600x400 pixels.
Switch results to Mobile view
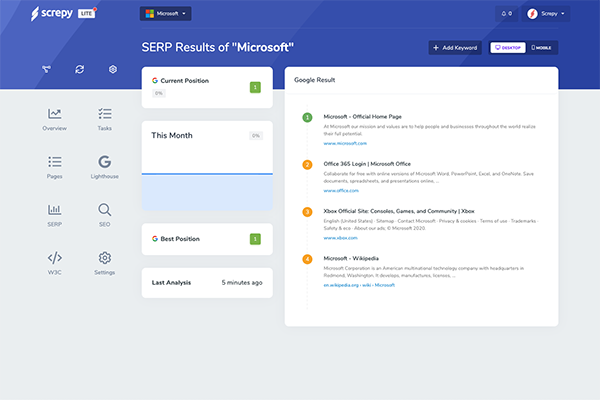[542, 47]
